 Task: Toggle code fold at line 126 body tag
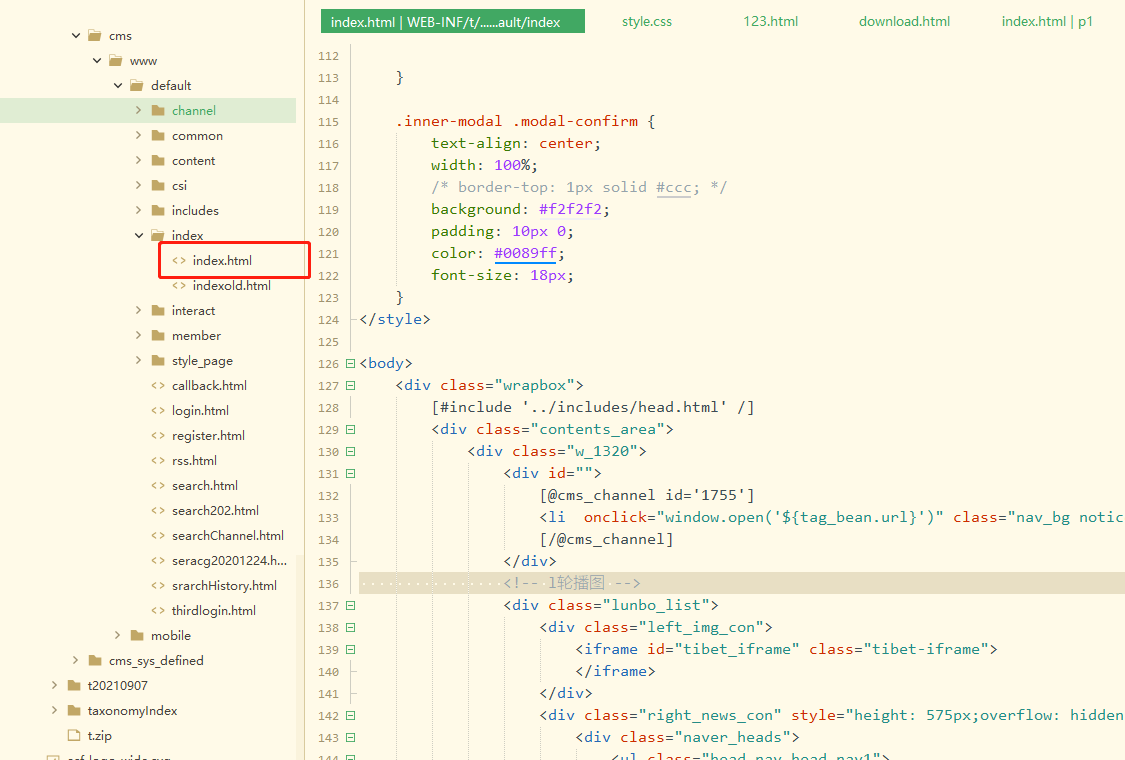350,364
